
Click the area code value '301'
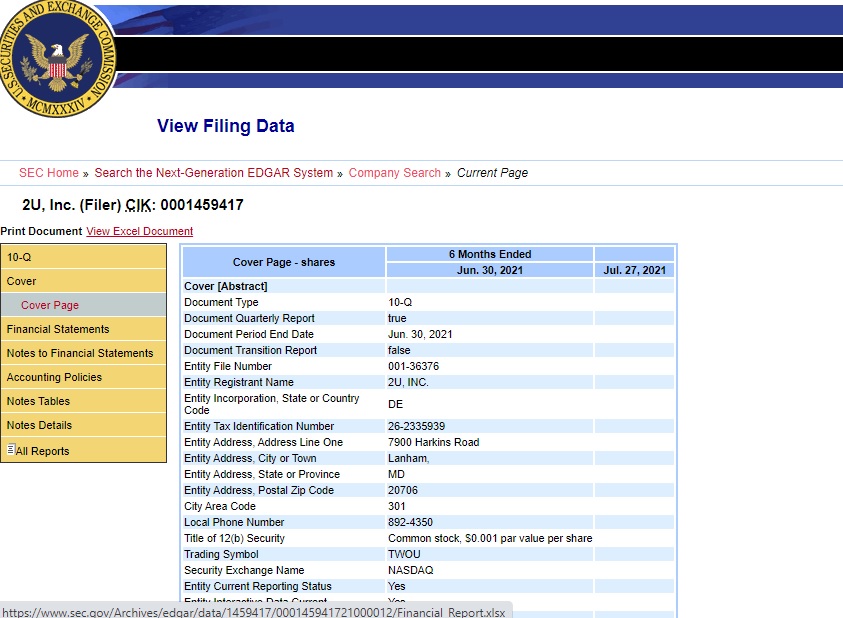pos(397,506)
